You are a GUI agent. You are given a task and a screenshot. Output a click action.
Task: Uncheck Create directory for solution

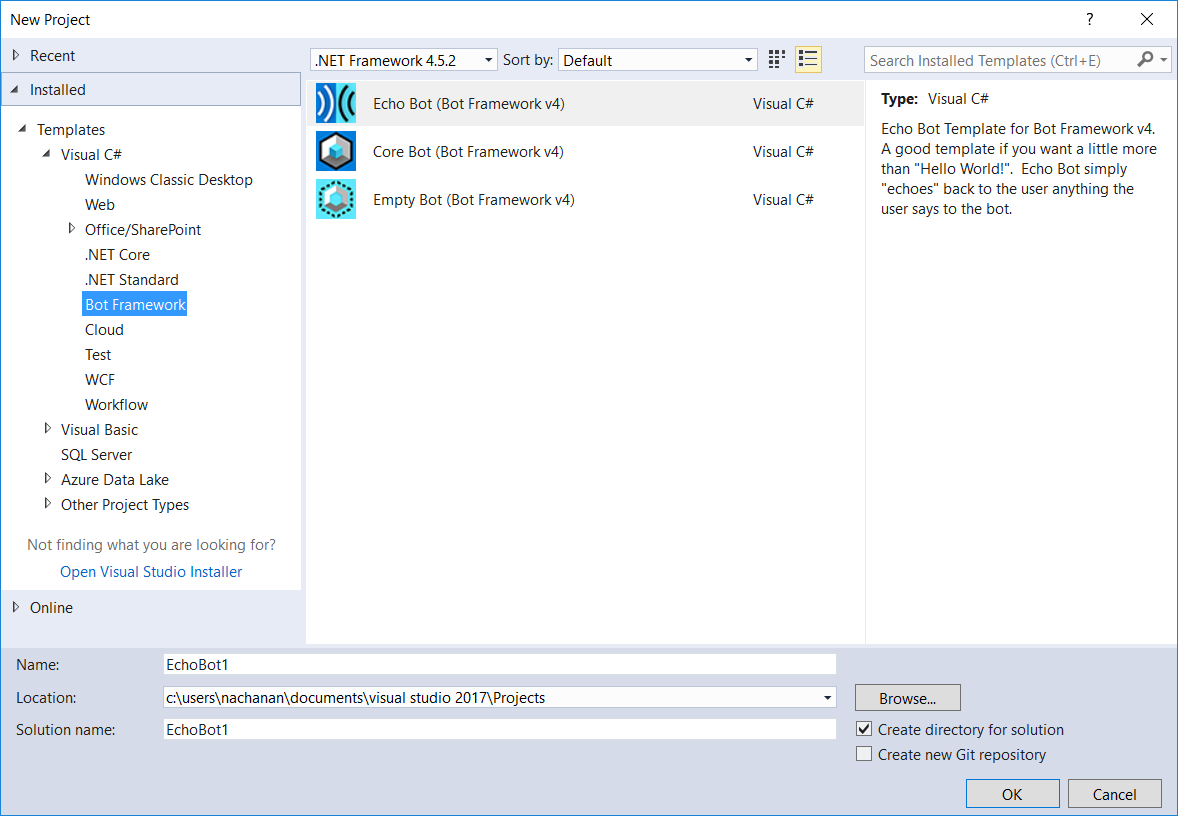point(865,730)
